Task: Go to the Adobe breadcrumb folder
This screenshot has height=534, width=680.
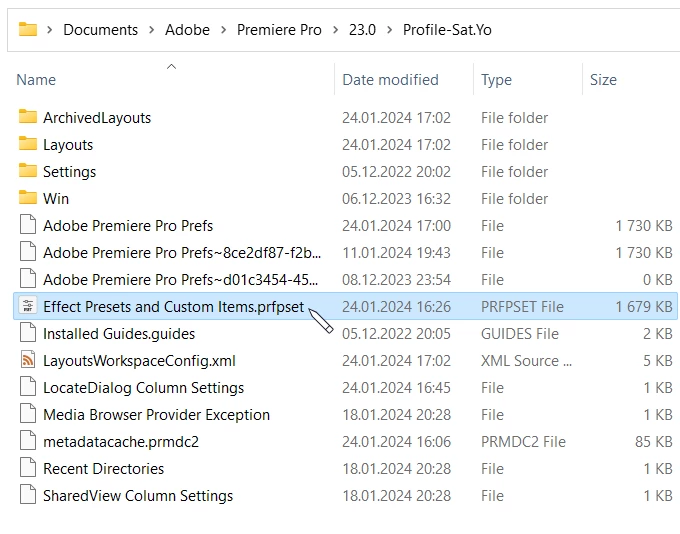Action: point(187,30)
